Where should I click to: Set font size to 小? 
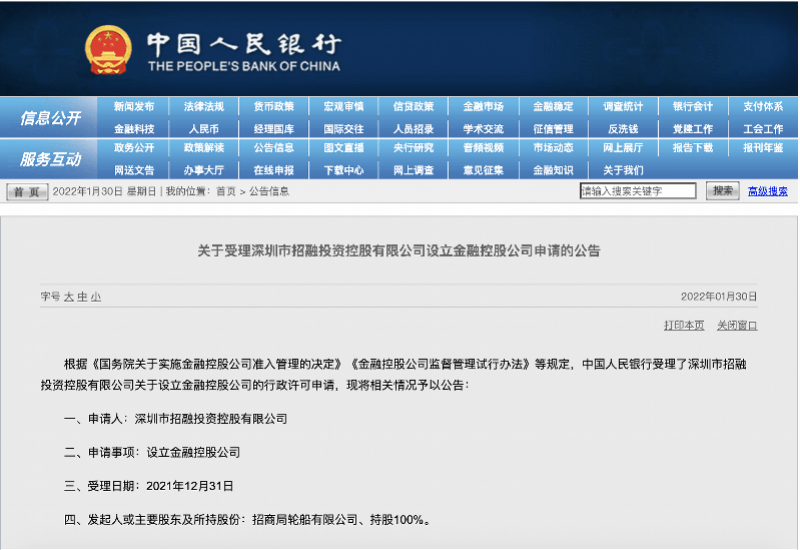coord(96,297)
